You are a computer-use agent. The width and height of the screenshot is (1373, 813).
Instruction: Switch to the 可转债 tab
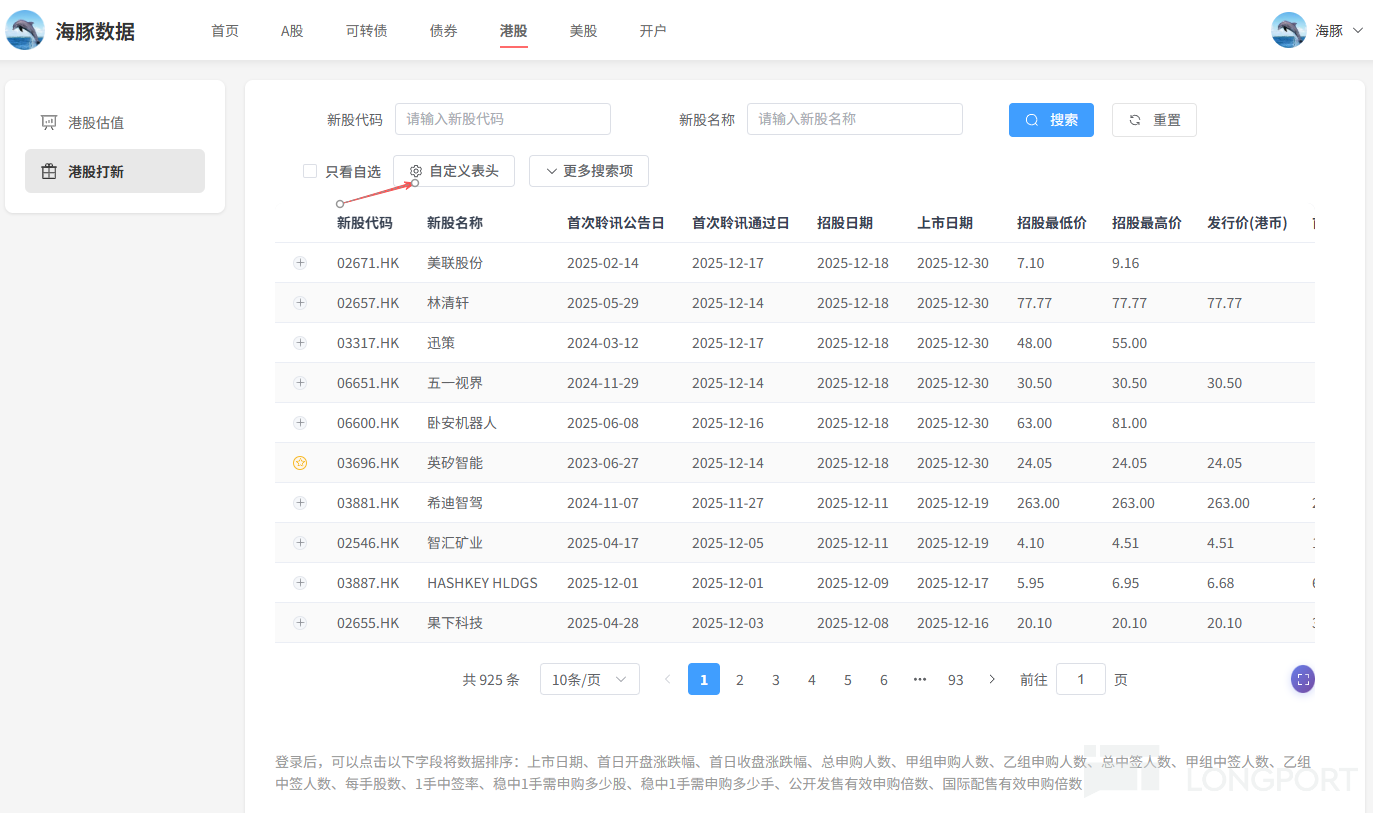(366, 31)
